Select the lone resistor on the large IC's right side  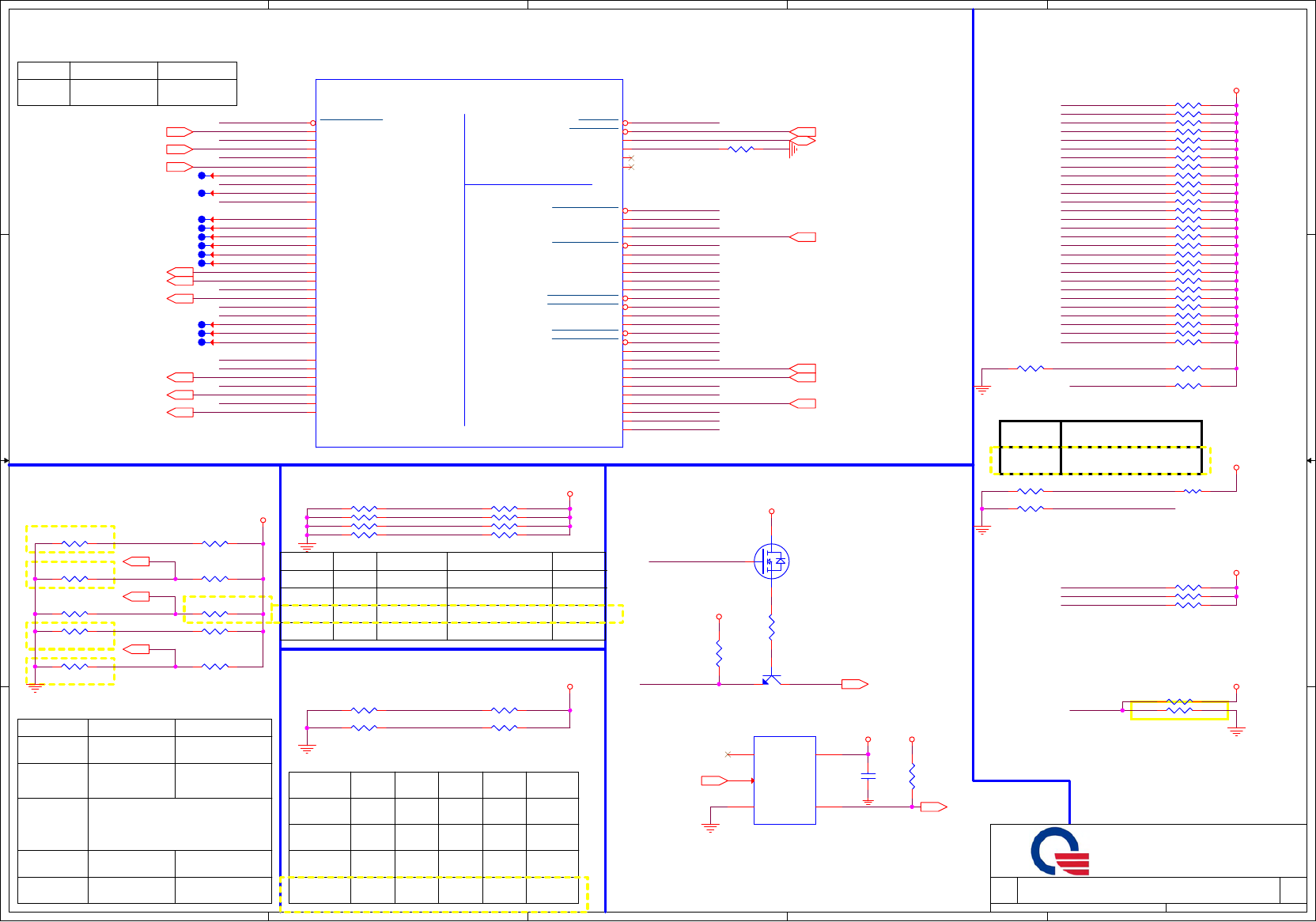tap(741, 149)
